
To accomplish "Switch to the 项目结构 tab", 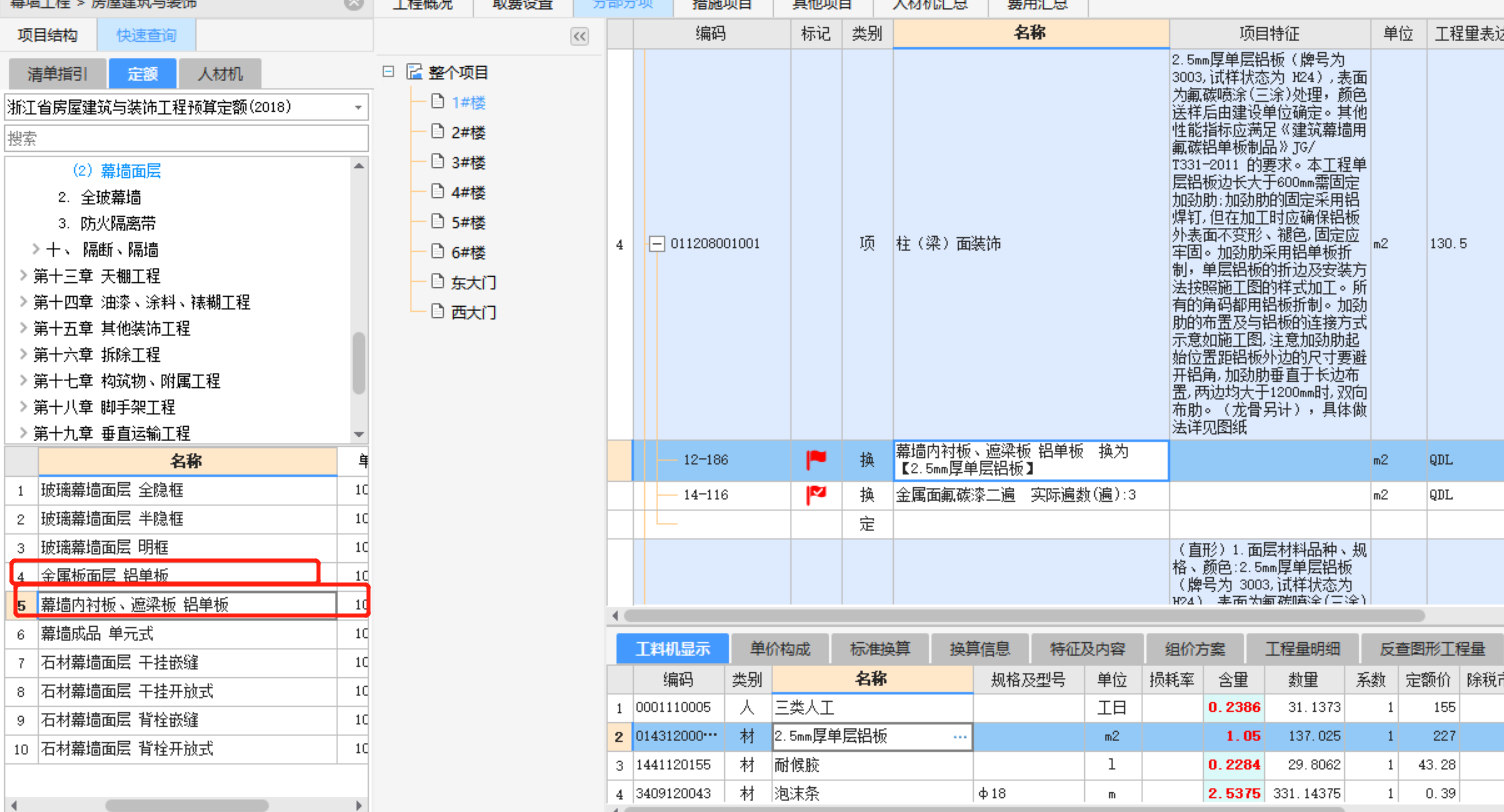I will (48, 35).
